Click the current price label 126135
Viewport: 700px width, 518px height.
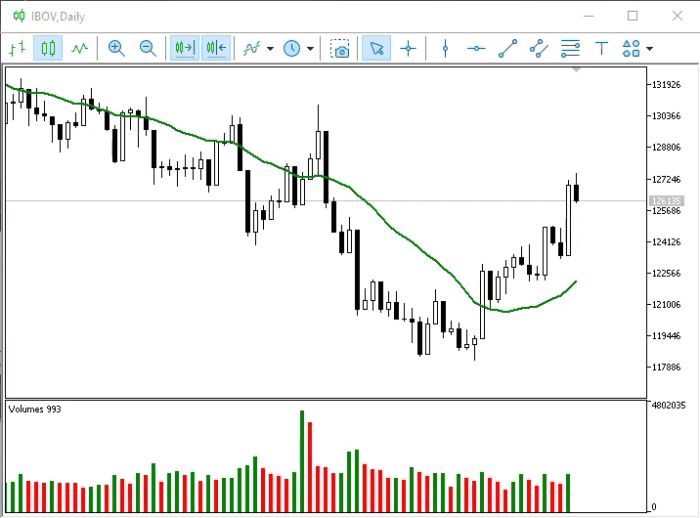[666, 201]
